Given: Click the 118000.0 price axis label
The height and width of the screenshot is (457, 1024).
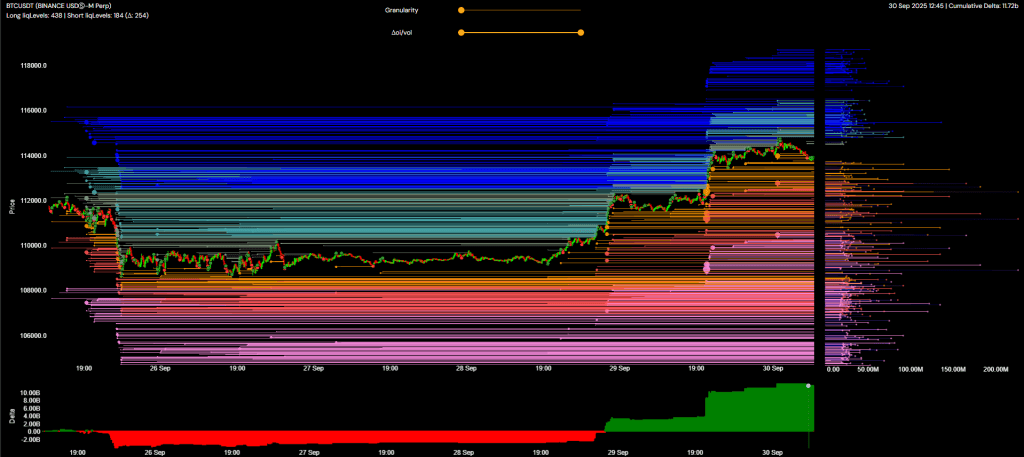Looking at the screenshot, I should (33, 66).
